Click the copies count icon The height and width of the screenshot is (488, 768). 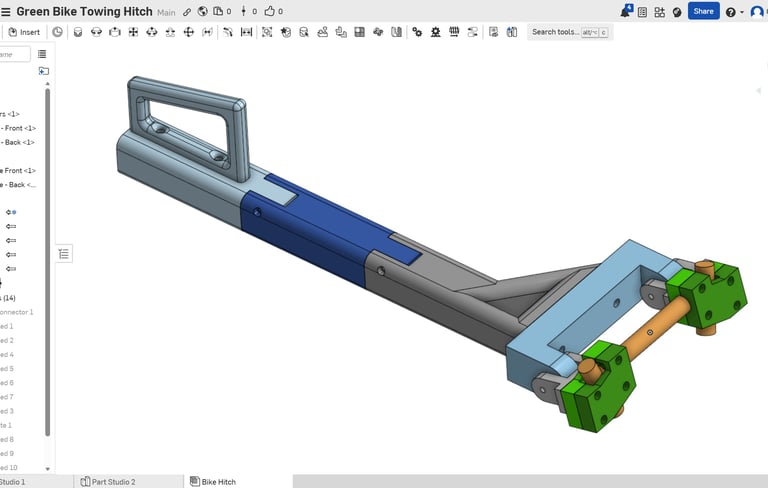(218, 11)
